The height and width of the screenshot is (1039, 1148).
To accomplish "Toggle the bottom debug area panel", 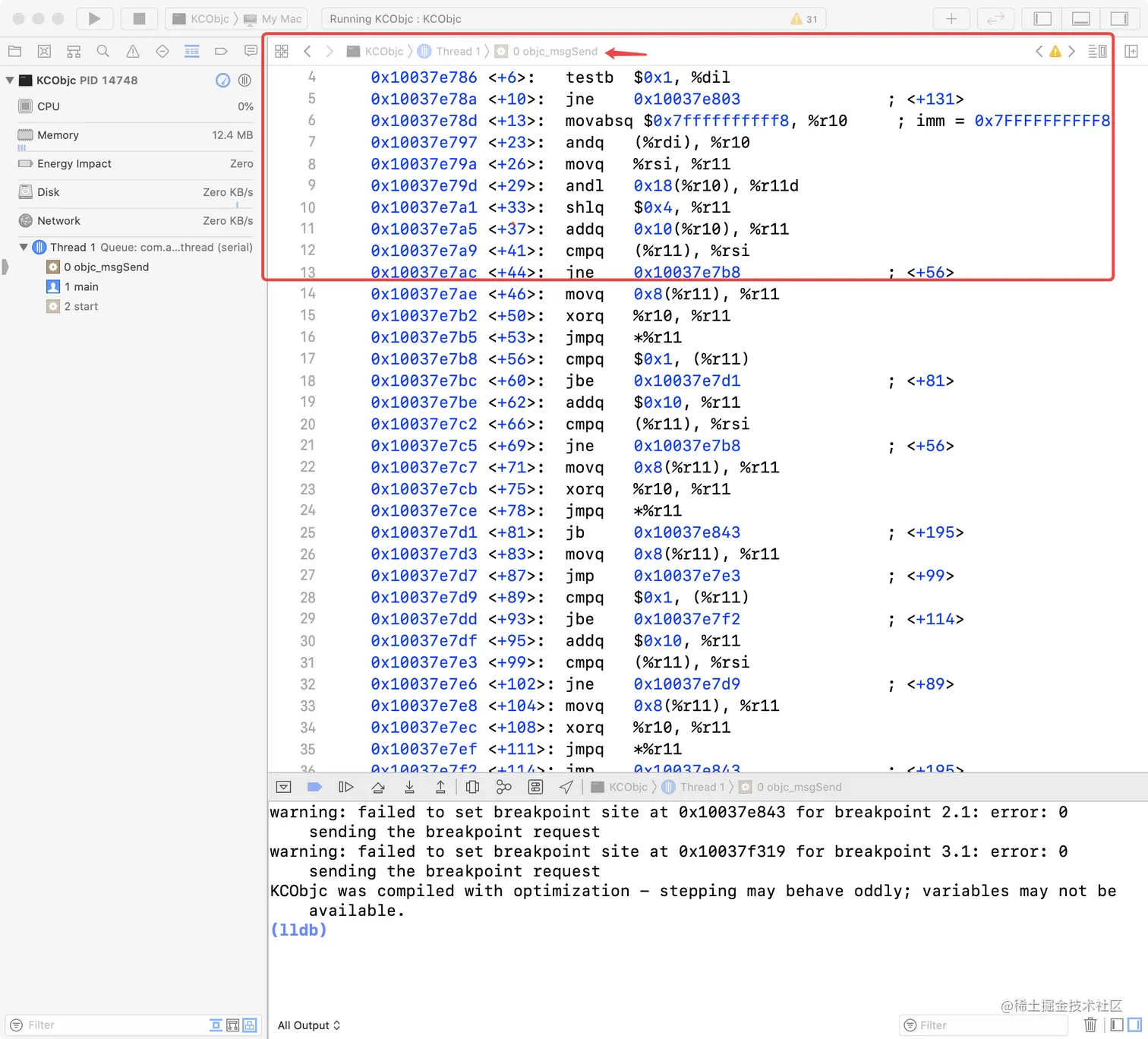I will click(1081, 18).
